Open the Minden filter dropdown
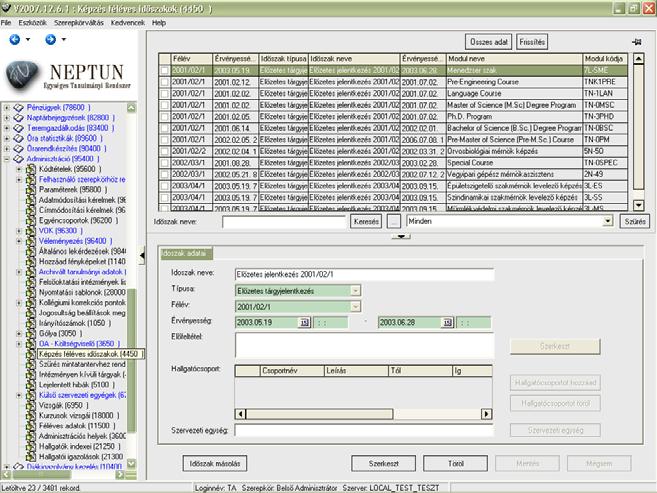 coord(608,221)
